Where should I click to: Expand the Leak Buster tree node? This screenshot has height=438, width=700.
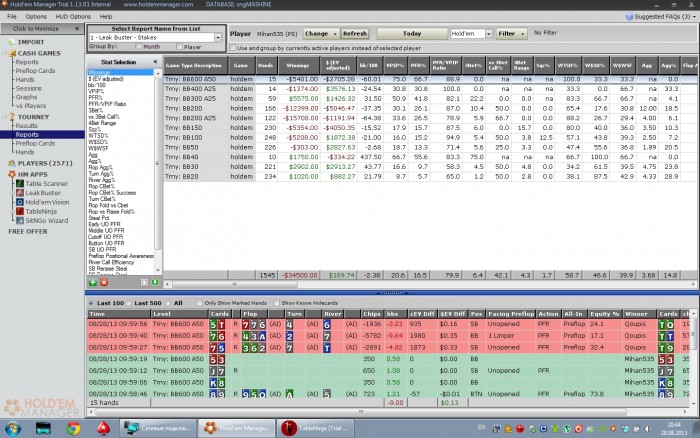tap(12, 193)
